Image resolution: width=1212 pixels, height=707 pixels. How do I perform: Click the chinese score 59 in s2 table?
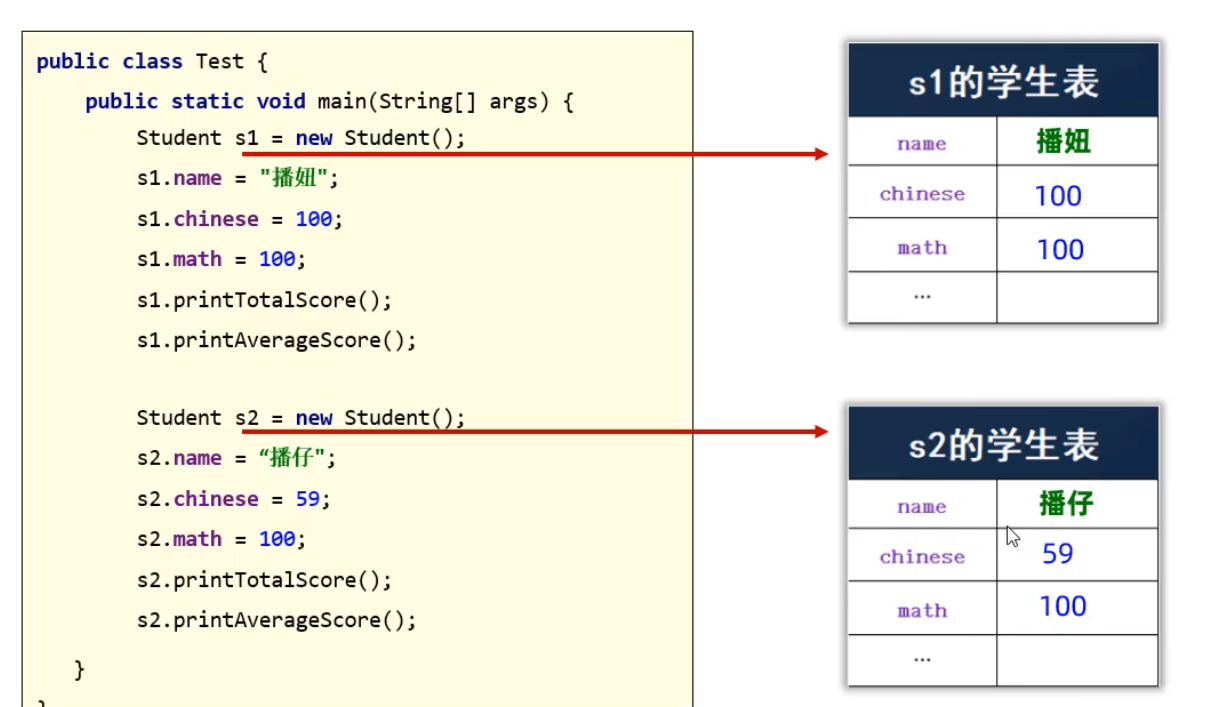(1058, 554)
